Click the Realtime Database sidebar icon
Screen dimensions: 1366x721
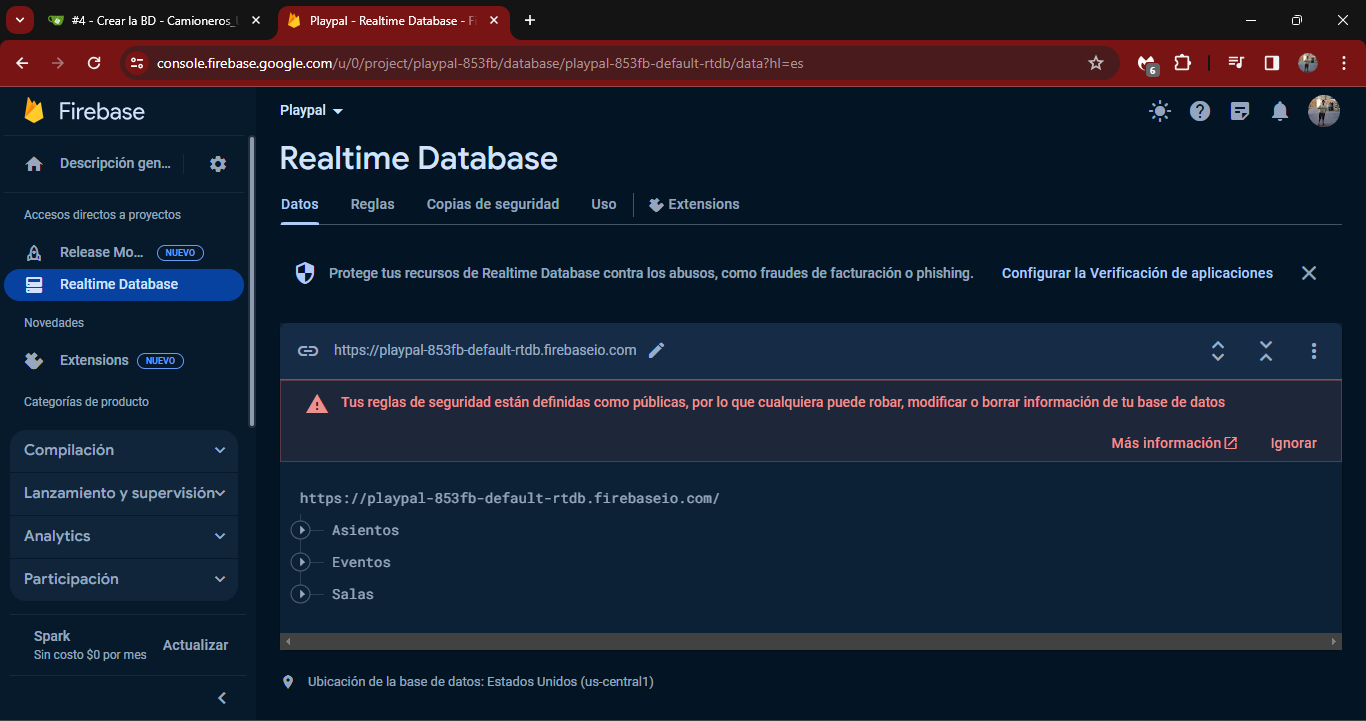click(x=34, y=285)
